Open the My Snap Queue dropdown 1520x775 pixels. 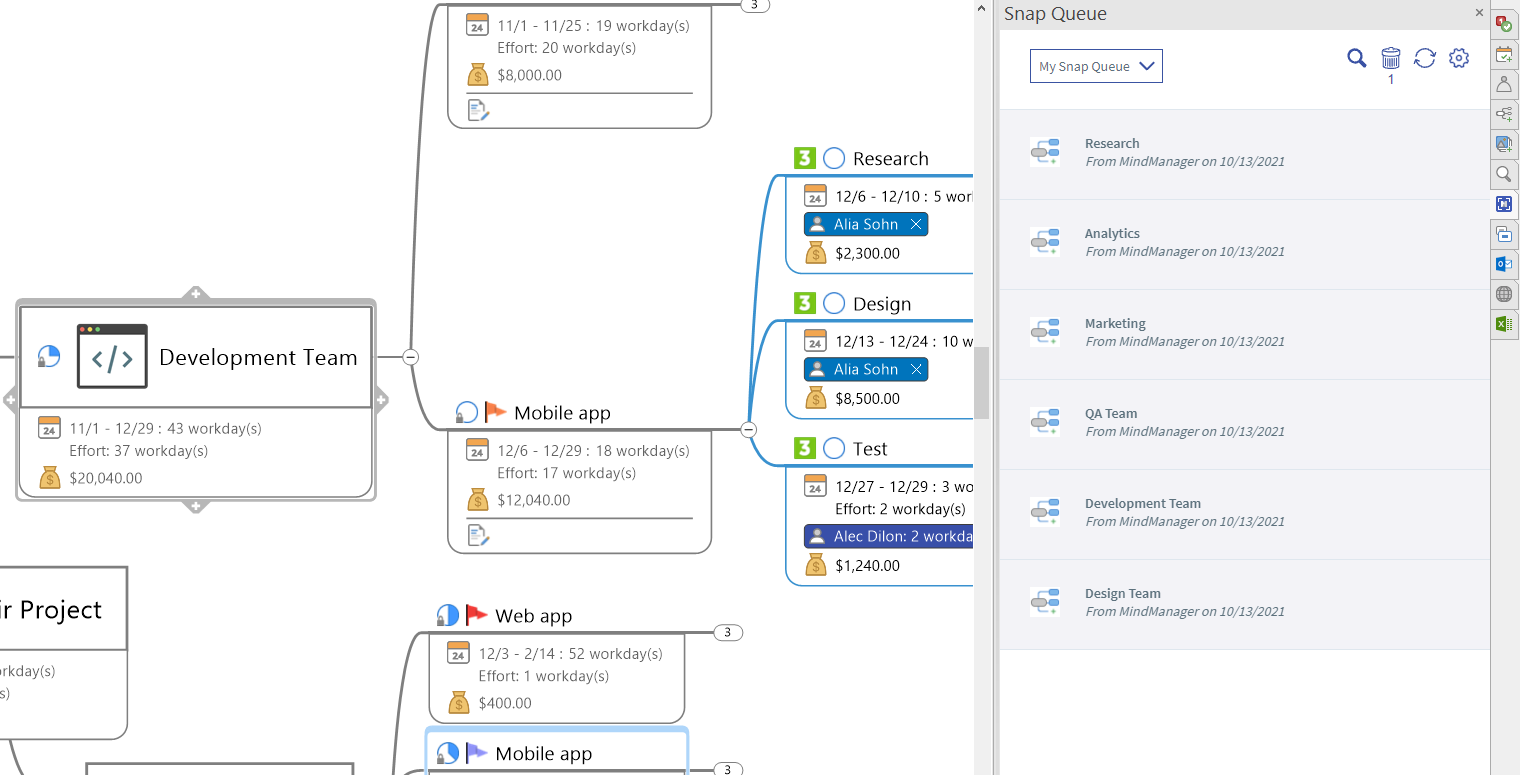(1096, 66)
